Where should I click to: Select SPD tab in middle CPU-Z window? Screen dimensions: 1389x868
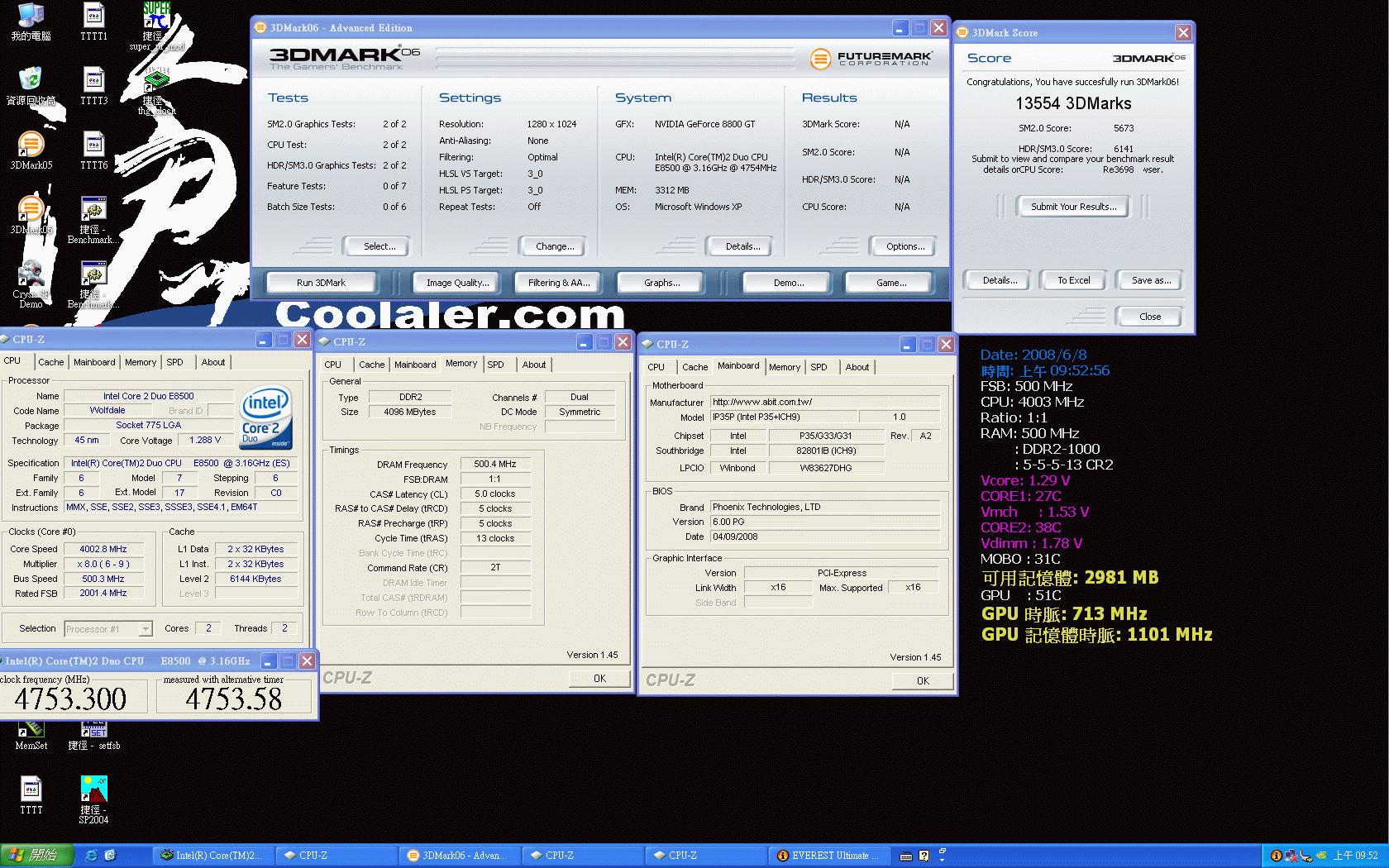(x=495, y=365)
